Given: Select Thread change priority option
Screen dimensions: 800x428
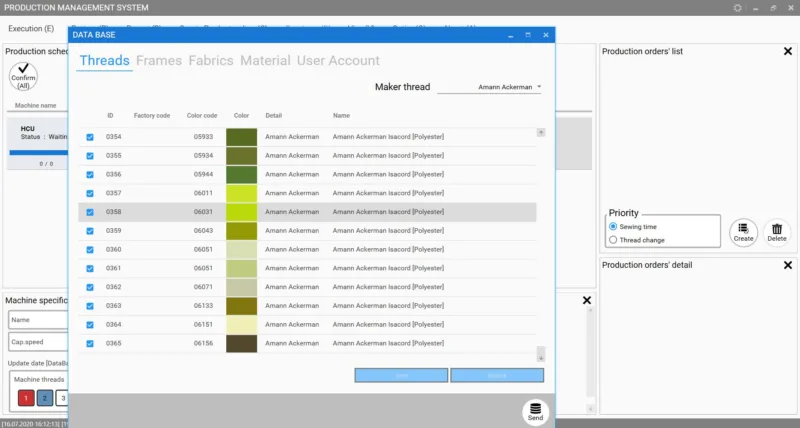Looking at the screenshot, I should [x=613, y=240].
